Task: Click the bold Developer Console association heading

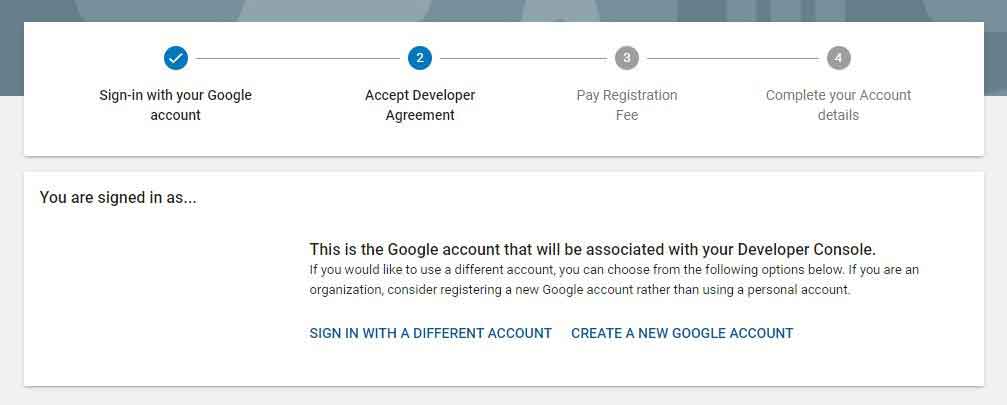Action: point(592,249)
